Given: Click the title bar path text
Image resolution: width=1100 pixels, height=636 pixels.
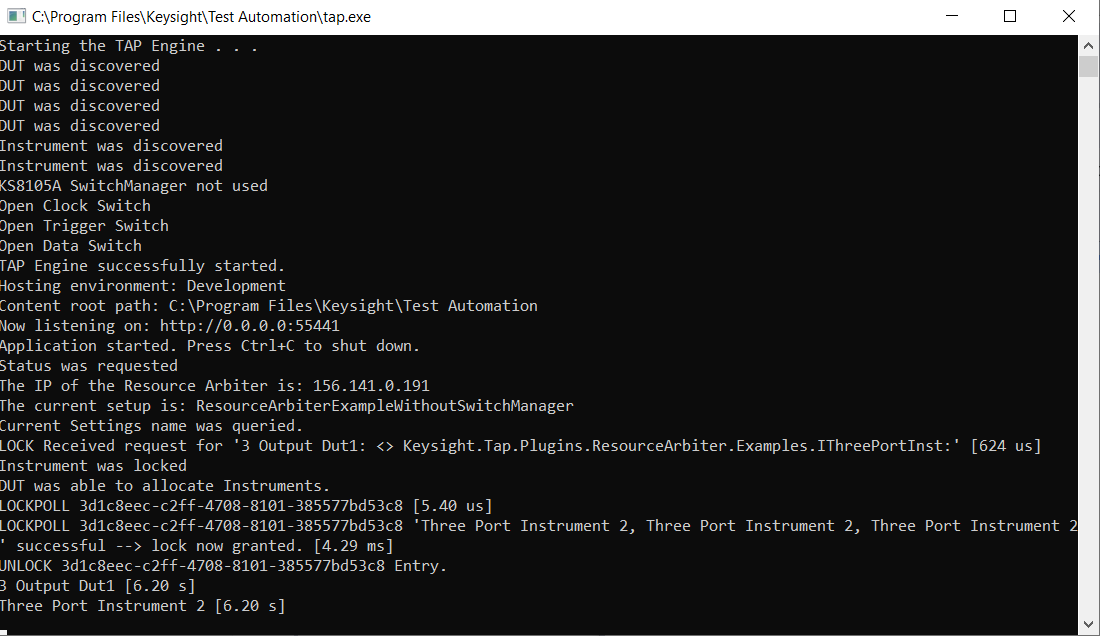Looking at the screenshot, I should click(x=201, y=17).
